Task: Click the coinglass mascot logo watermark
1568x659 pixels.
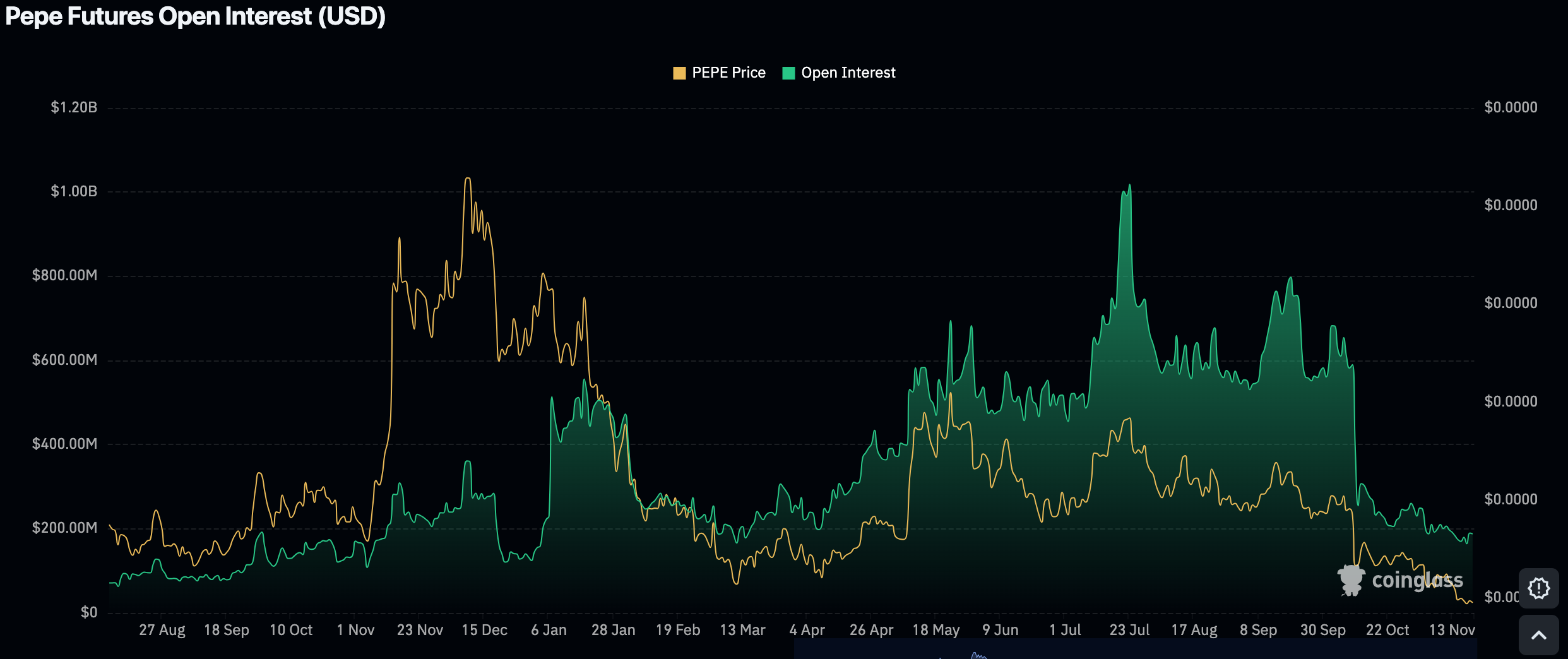Action: click(1351, 580)
